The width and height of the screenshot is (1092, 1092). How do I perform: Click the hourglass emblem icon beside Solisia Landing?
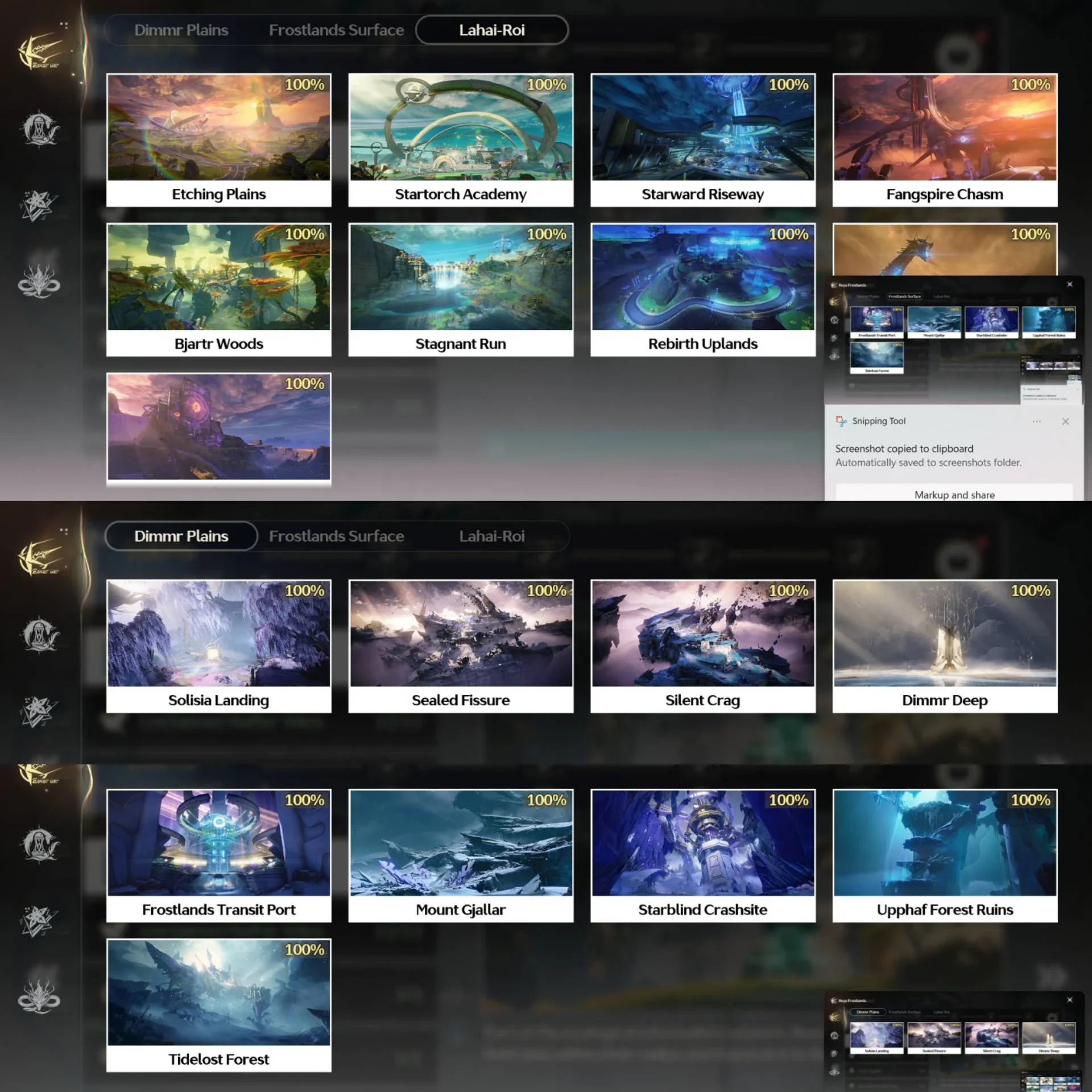click(x=40, y=635)
